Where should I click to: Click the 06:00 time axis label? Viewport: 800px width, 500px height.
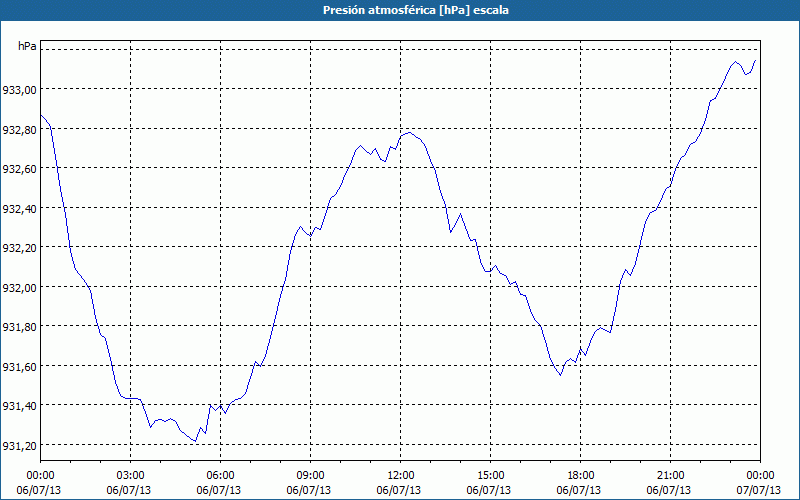click(x=220, y=476)
